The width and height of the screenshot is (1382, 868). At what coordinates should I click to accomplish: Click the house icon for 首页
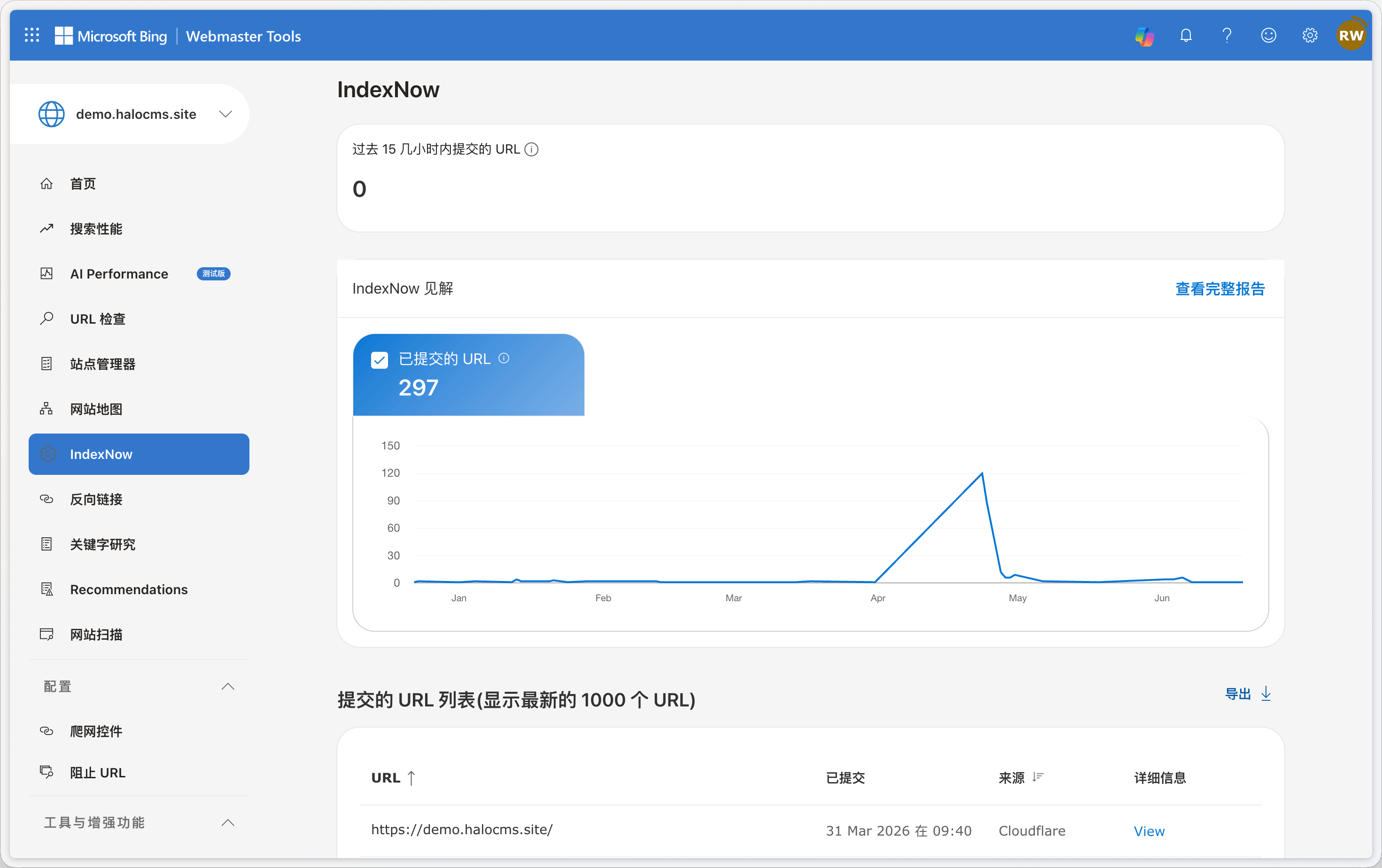tap(47, 184)
